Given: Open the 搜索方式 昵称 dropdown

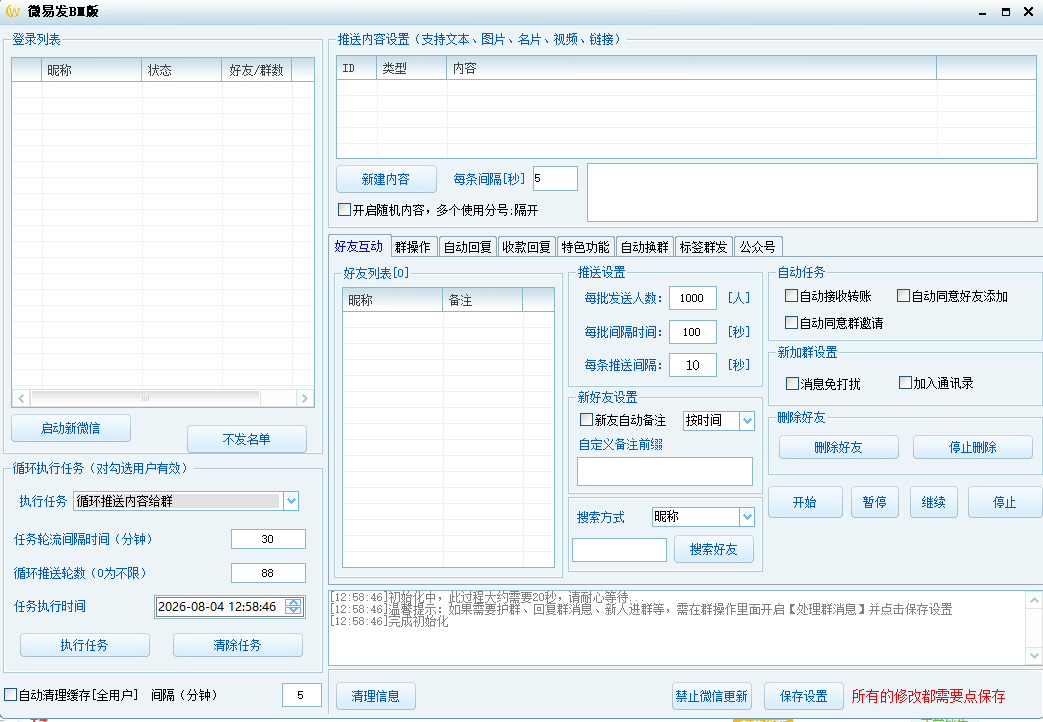Looking at the screenshot, I should [x=747, y=516].
